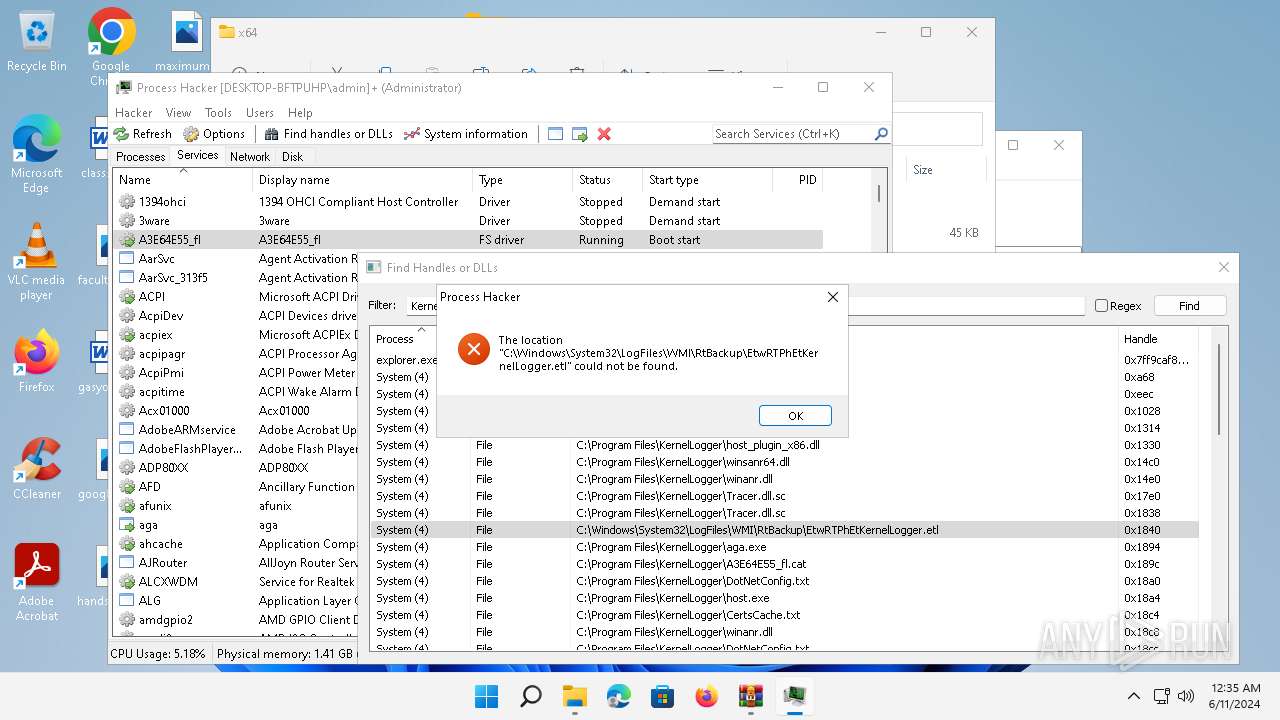Switch to the Processes tab
Image resolution: width=1280 pixels, height=720 pixels.
(140, 157)
